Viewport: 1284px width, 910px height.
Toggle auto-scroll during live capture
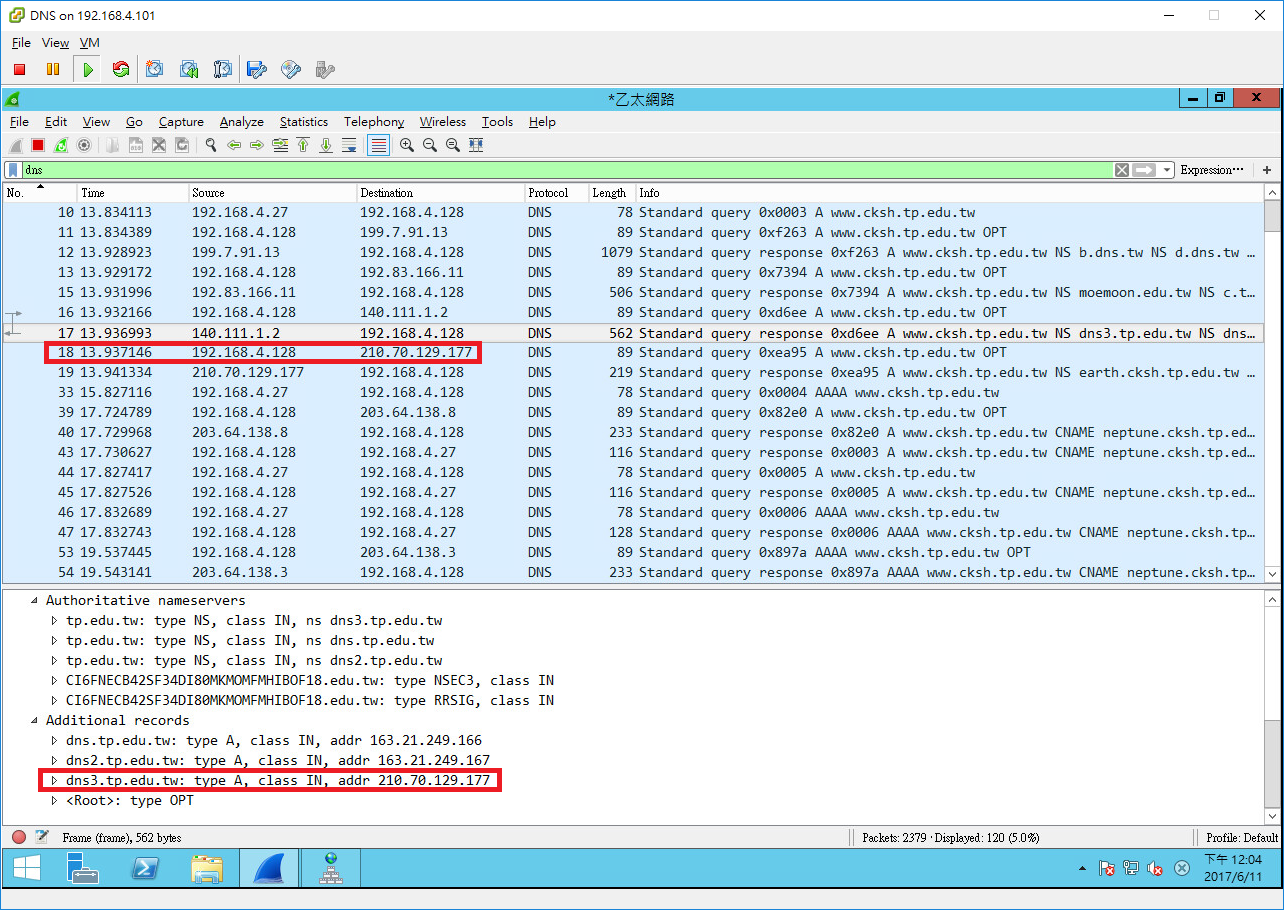click(349, 145)
